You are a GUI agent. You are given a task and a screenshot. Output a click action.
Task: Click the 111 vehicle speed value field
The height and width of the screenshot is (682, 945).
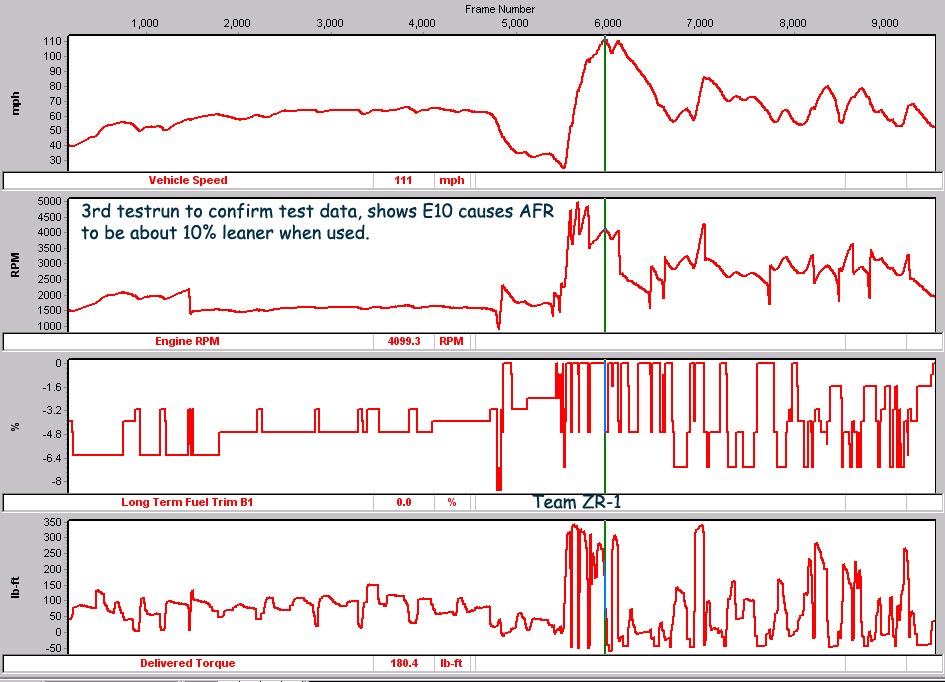tap(403, 181)
